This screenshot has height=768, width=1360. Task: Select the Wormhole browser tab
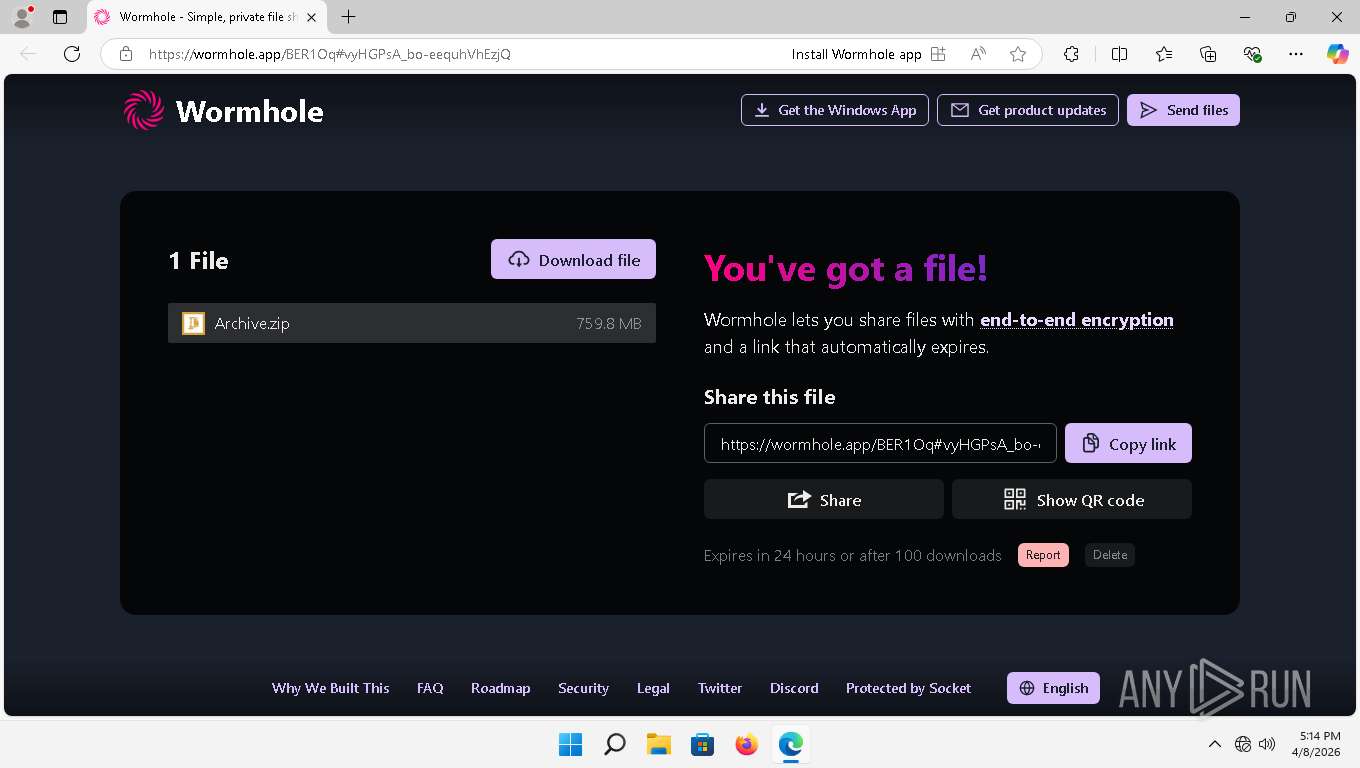pos(207,17)
